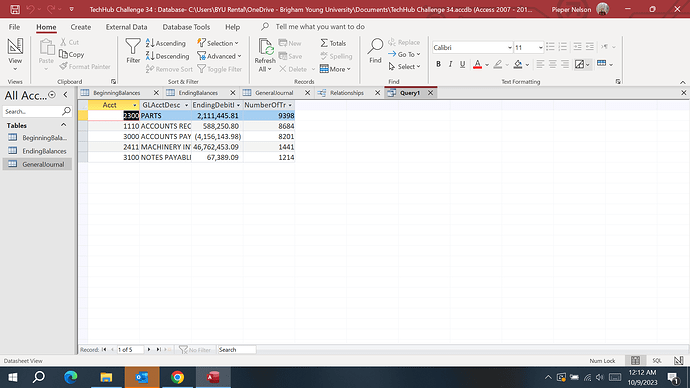Toggle Italic formatting
The width and height of the screenshot is (690, 388).
[x=450, y=64]
